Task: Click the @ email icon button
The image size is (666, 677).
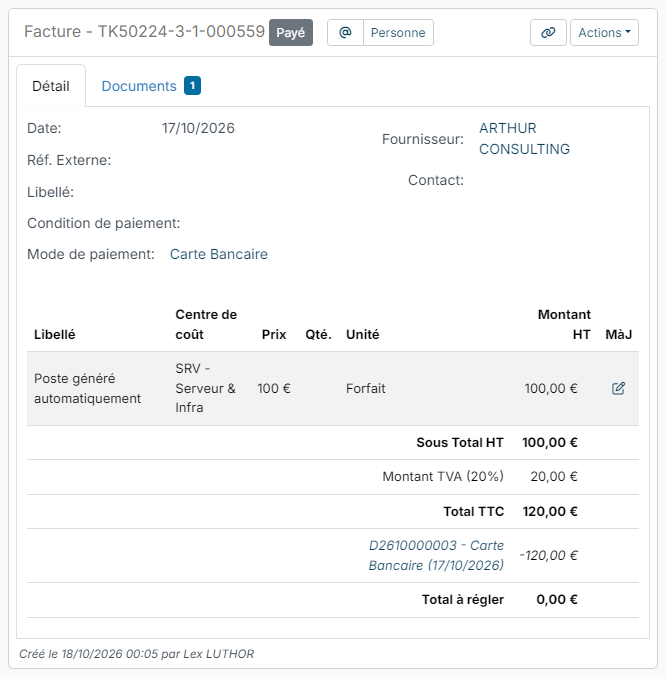Action: pos(345,32)
